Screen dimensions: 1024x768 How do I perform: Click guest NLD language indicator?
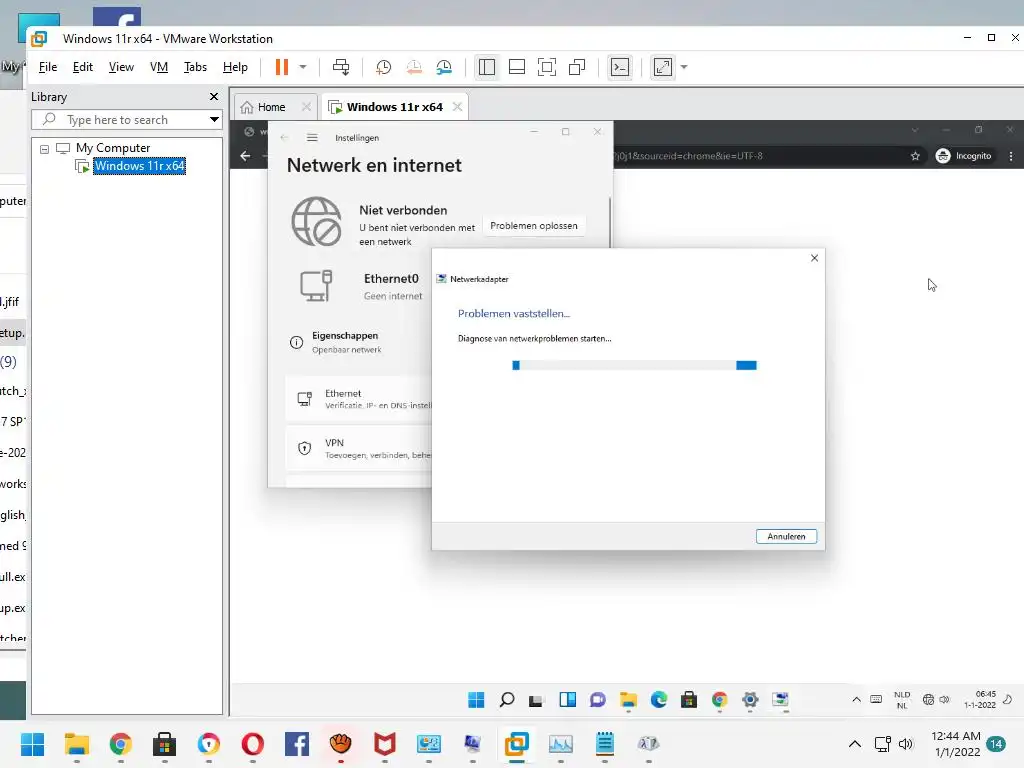pos(902,700)
